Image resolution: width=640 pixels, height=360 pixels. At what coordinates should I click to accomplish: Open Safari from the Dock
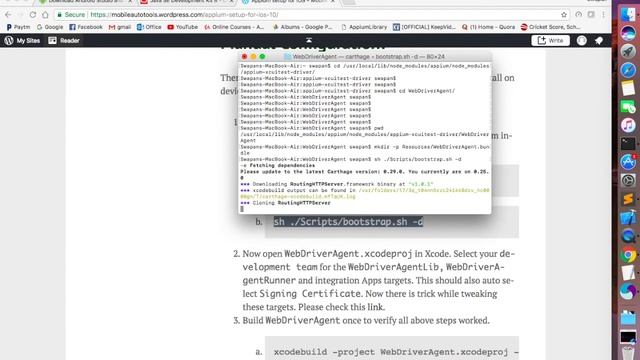click(628, 70)
